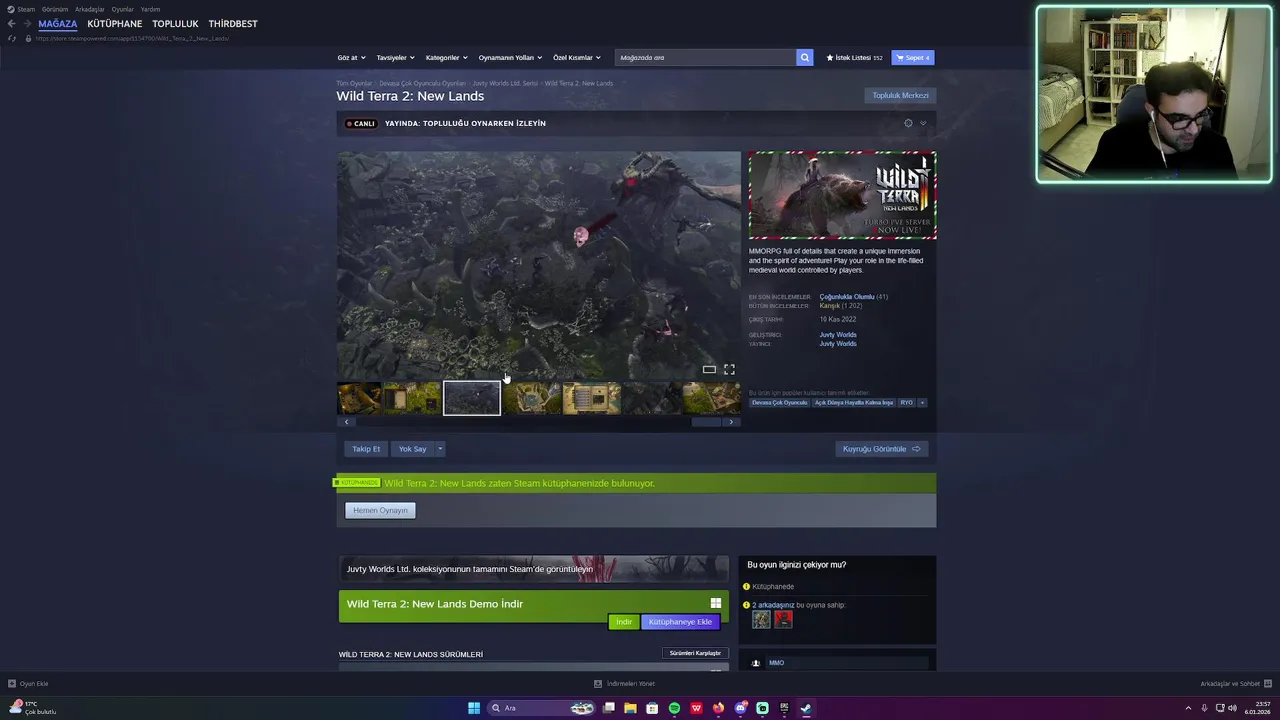This screenshot has height=720, width=1280.
Task: Click the Steam icon in the taskbar
Action: [806, 708]
